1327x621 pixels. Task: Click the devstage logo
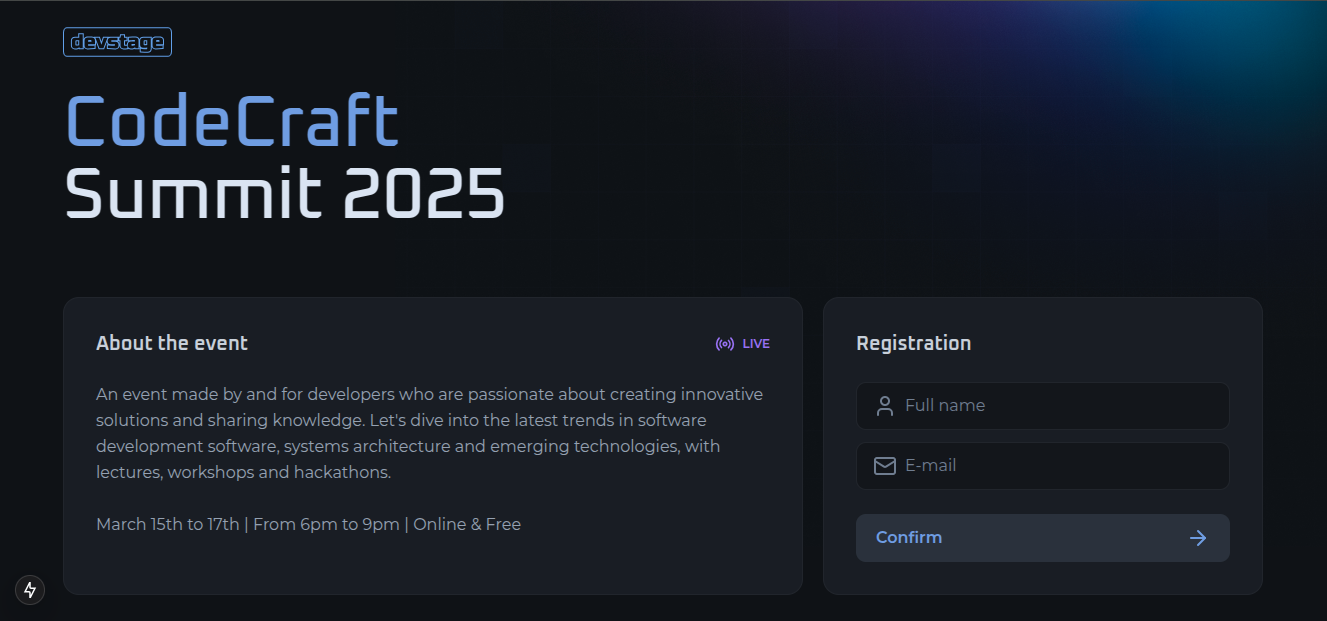coord(117,42)
